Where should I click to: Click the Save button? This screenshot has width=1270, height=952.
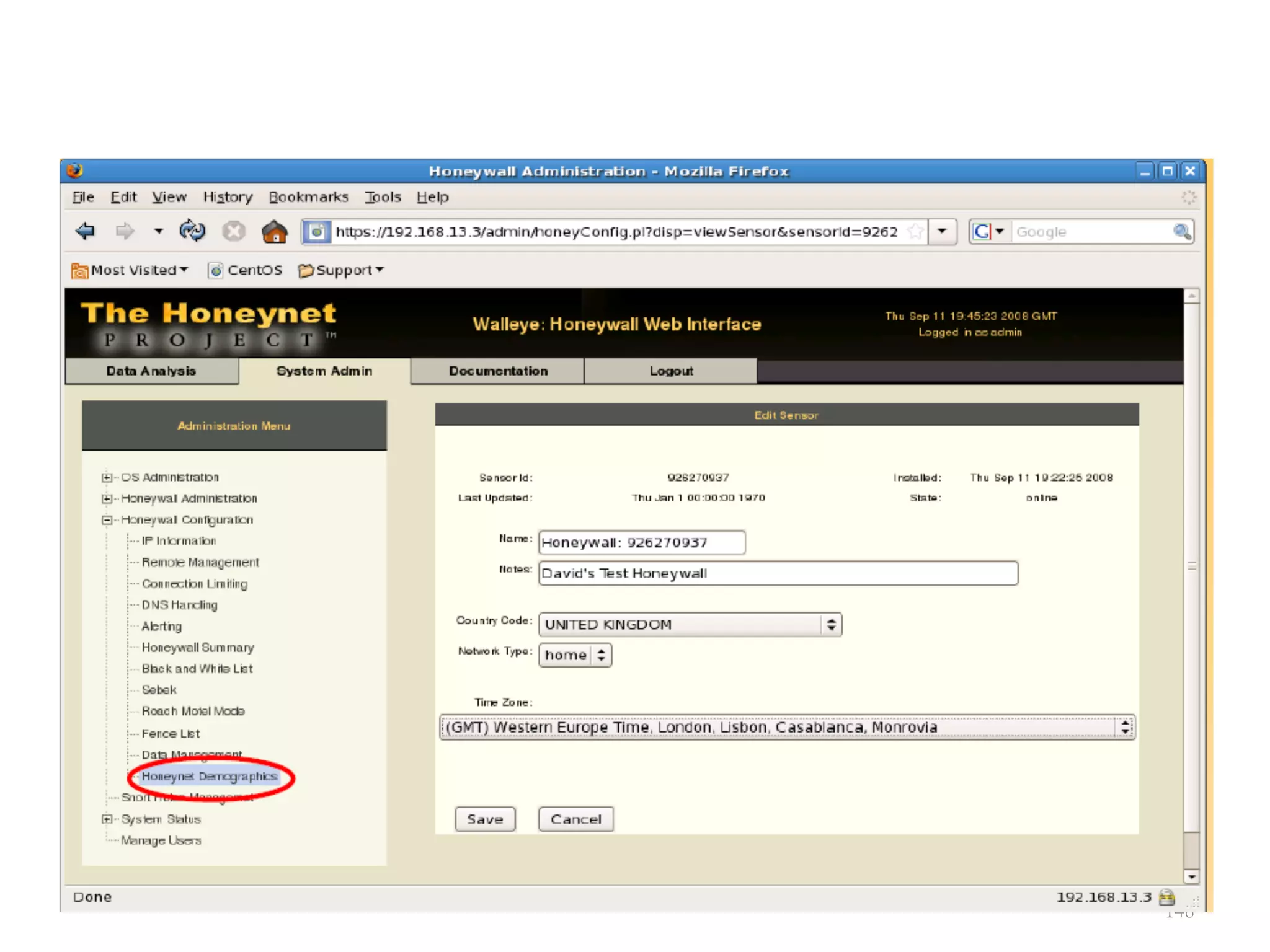(x=485, y=819)
